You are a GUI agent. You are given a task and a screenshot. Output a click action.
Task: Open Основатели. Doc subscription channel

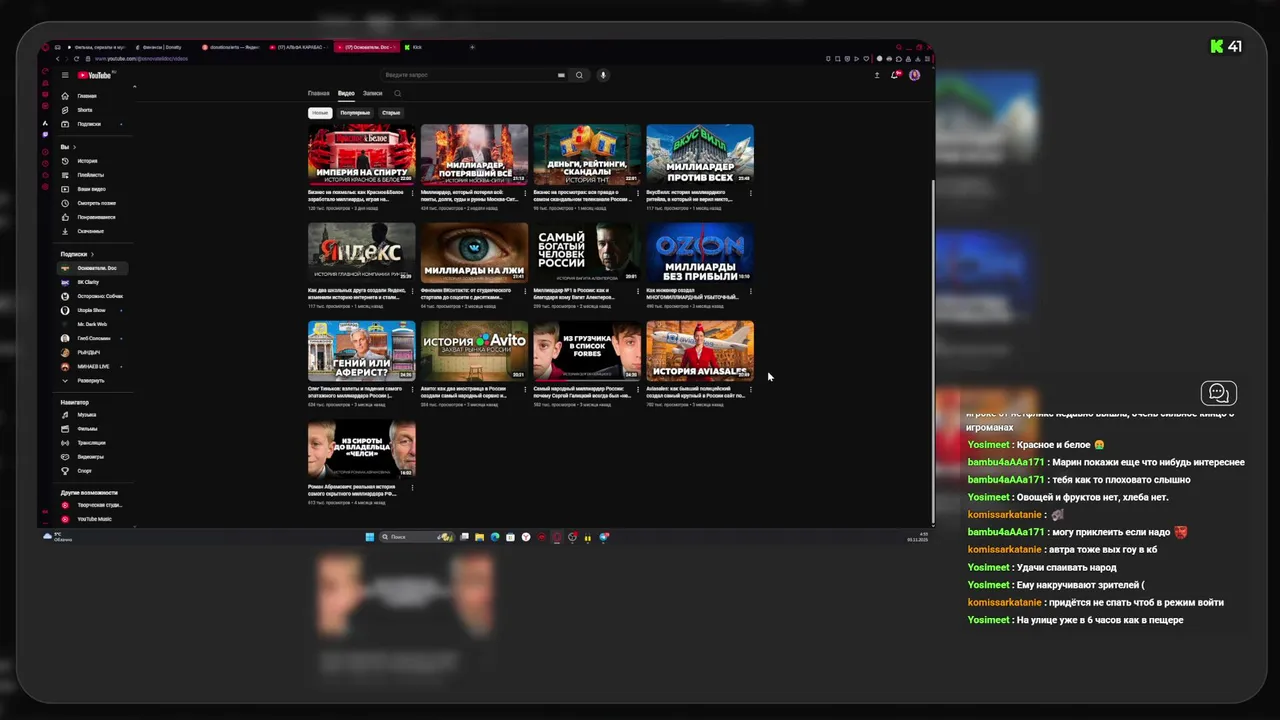(92, 268)
